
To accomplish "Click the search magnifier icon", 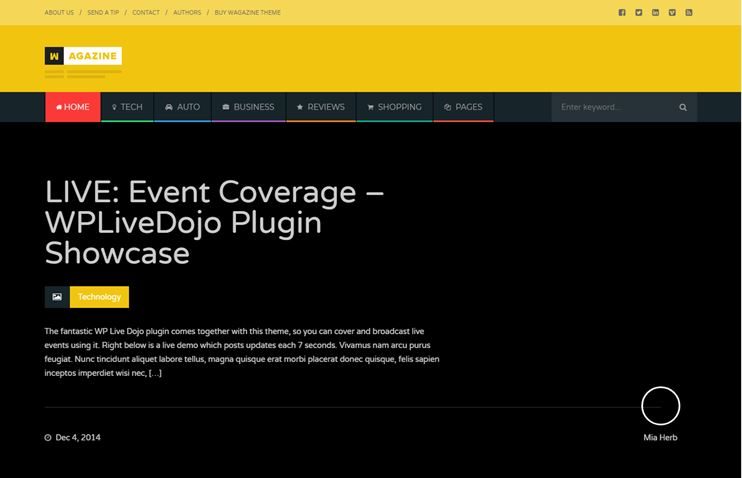I will (x=683, y=107).
